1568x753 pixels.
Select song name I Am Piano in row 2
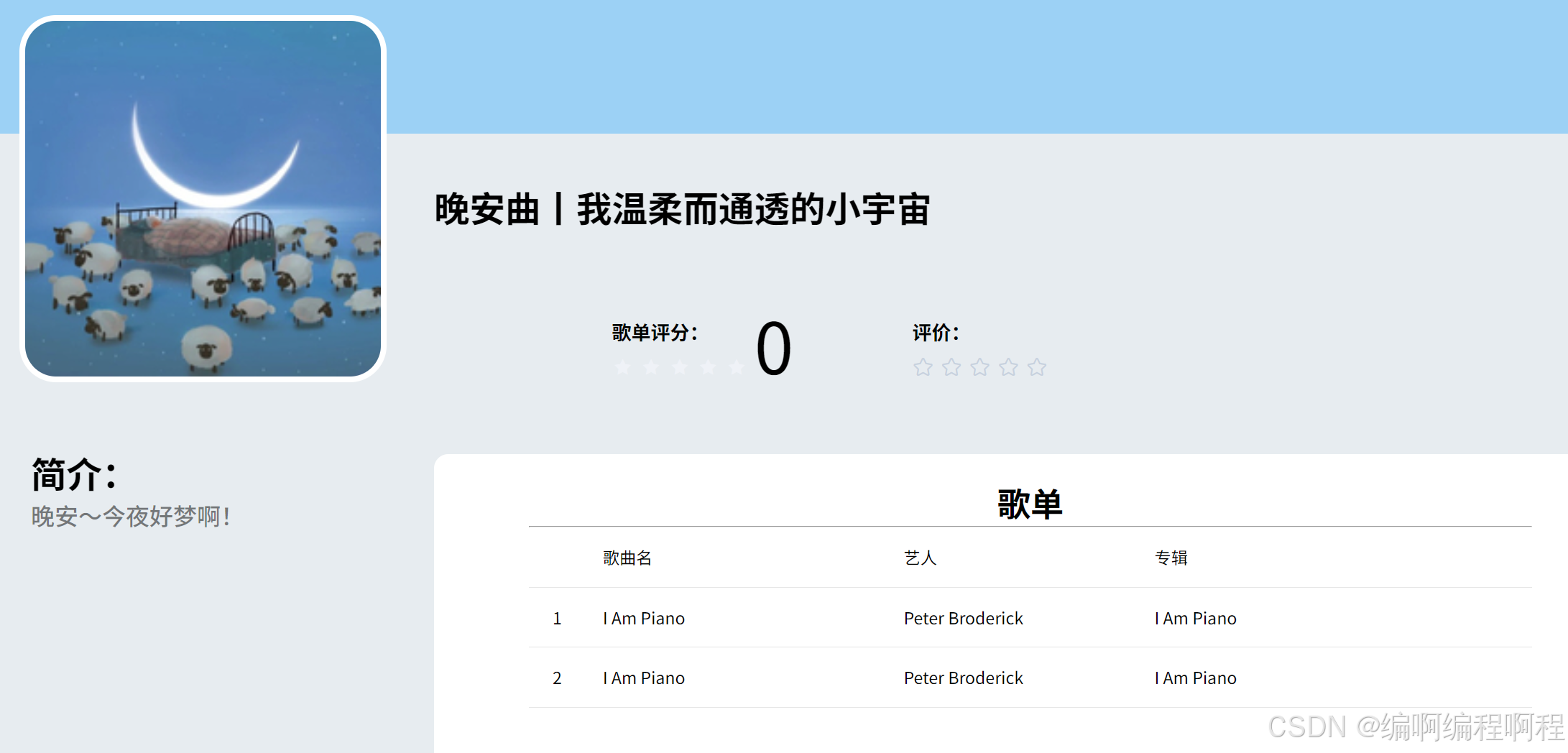click(644, 678)
